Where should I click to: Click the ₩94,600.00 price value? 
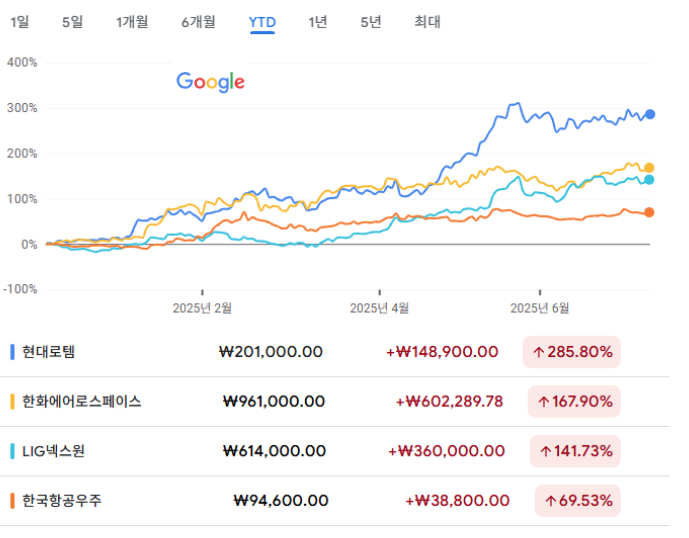(x=281, y=501)
